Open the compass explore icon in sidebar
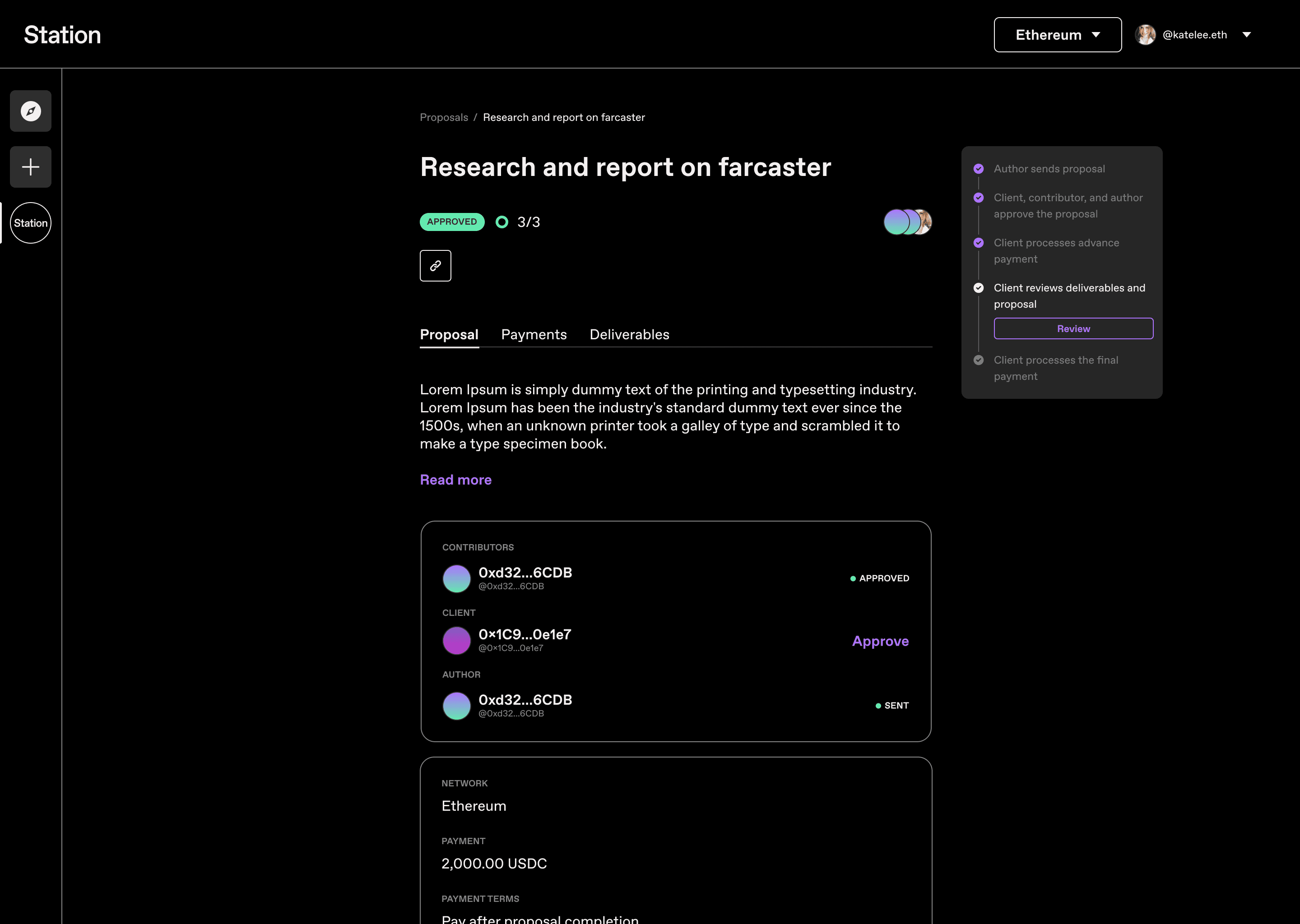The width and height of the screenshot is (1300, 924). 31,111
